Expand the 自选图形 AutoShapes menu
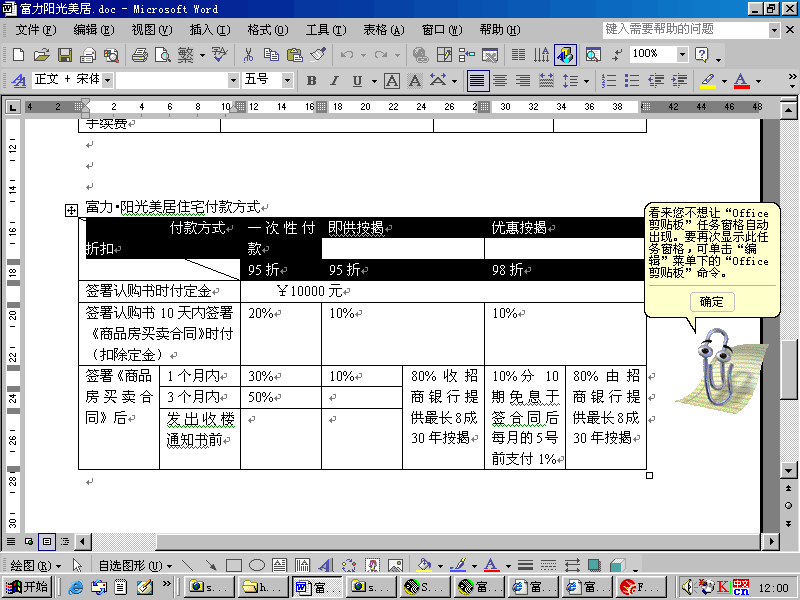Screen dimensions: 800x600 click(135, 565)
